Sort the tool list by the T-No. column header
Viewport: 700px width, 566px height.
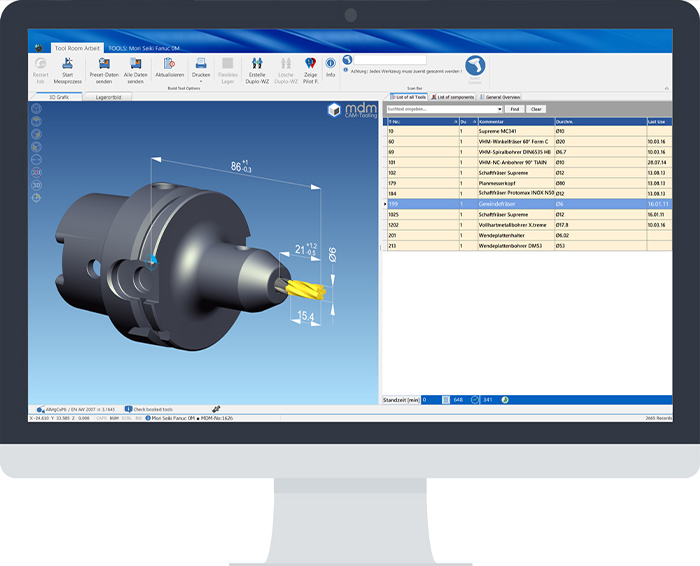420,121
